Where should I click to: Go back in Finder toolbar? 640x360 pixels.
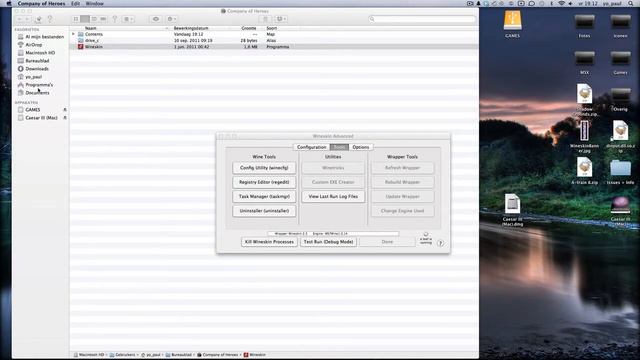click(x=19, y=19)
